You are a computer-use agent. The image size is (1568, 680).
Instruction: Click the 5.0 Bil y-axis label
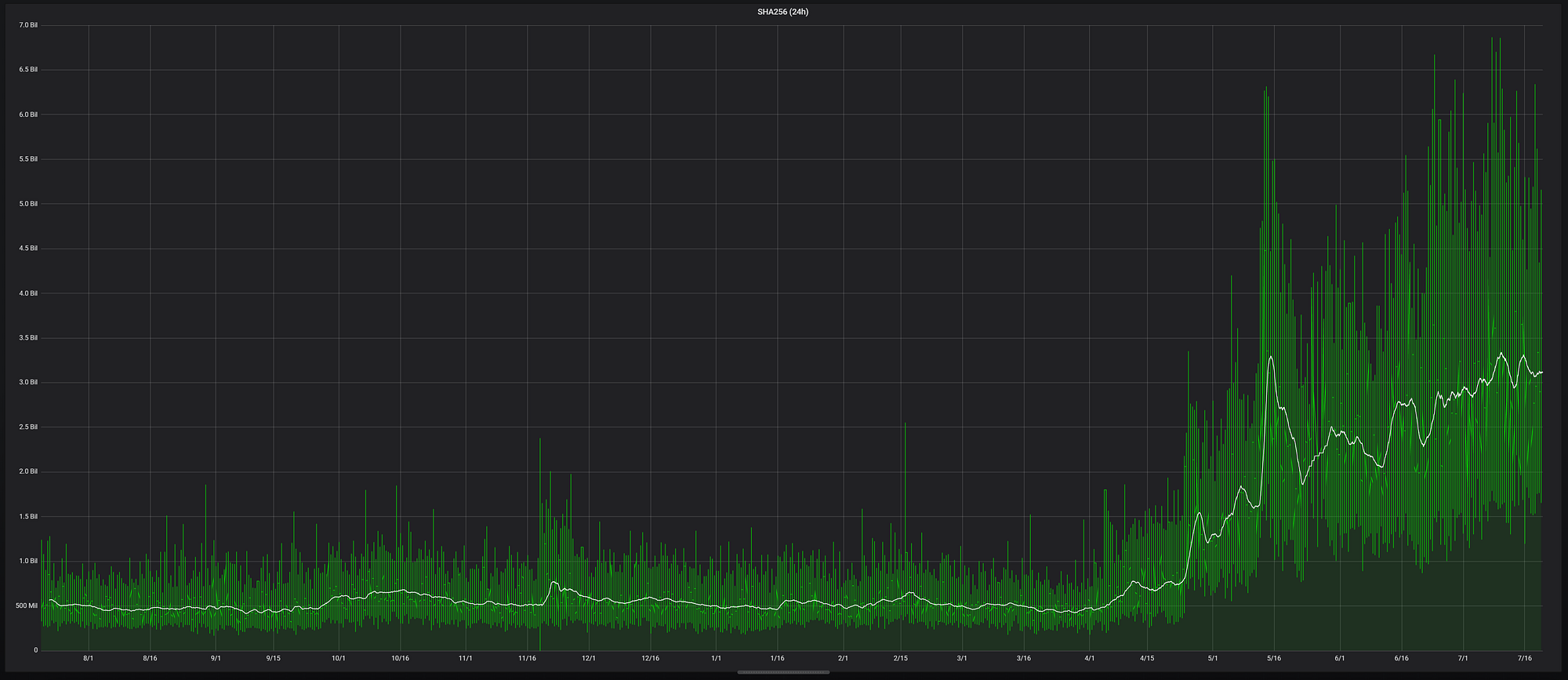point(28,204)
